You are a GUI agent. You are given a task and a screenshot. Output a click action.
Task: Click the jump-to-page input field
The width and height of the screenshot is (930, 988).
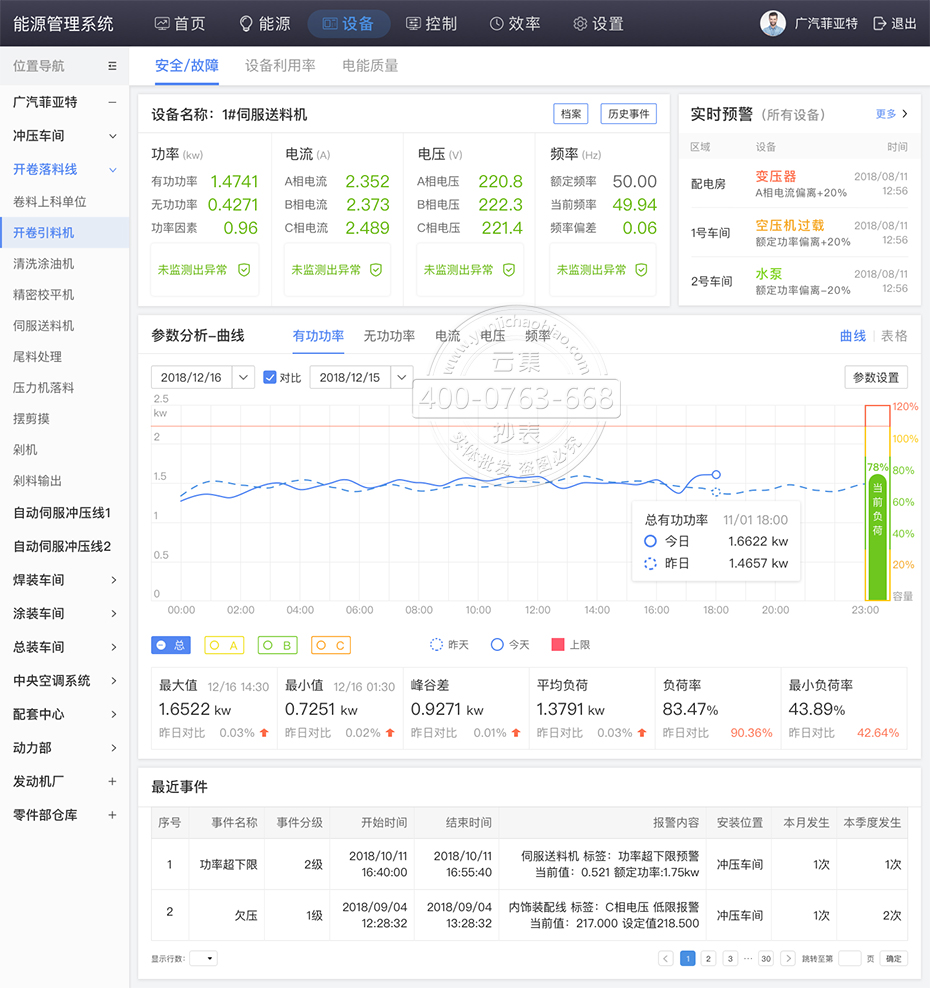(x=849, y=958)
